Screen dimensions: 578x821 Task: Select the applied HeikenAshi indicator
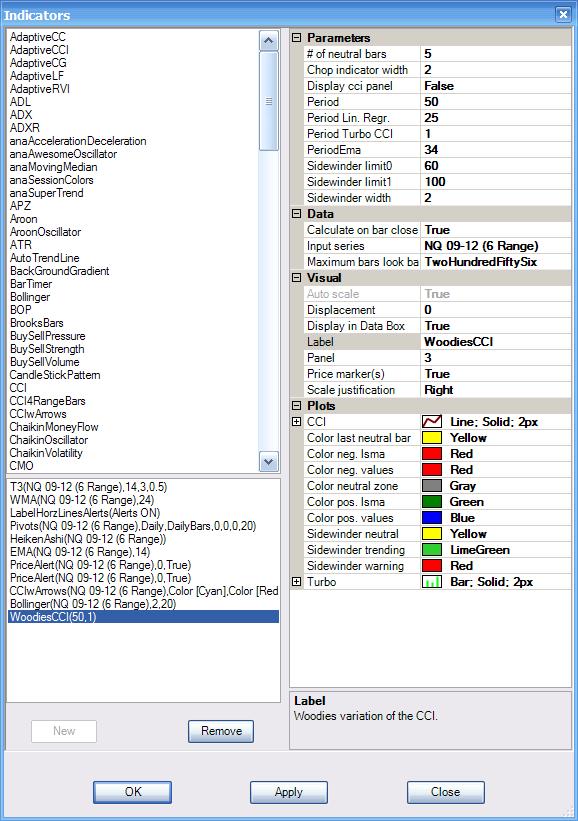(87, 539)
